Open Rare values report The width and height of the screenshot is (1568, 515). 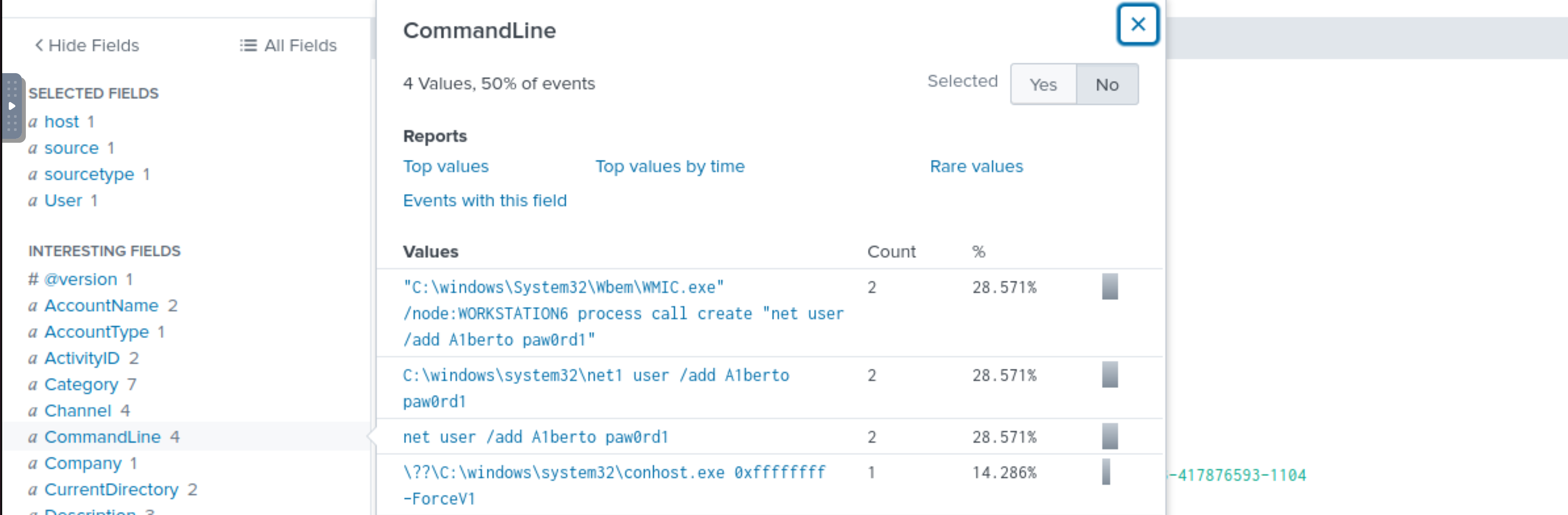tap(977, 166)
